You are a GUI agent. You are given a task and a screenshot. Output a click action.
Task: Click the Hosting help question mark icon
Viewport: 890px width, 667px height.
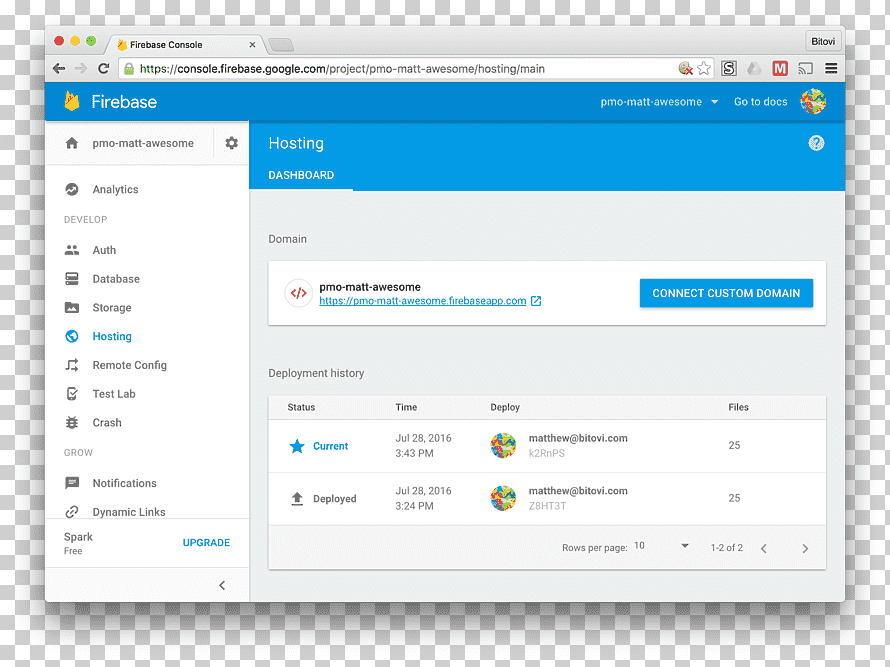tap(816, 143)
